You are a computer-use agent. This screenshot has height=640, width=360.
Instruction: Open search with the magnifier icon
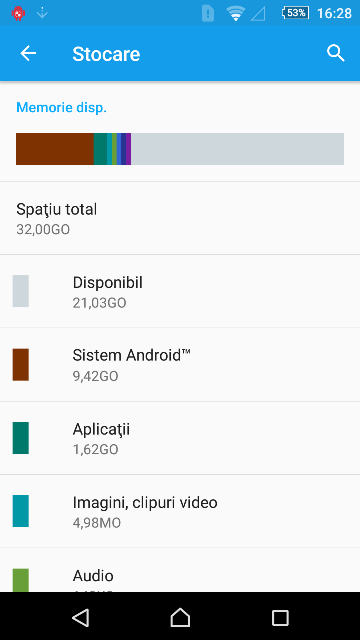pos(336,53)
